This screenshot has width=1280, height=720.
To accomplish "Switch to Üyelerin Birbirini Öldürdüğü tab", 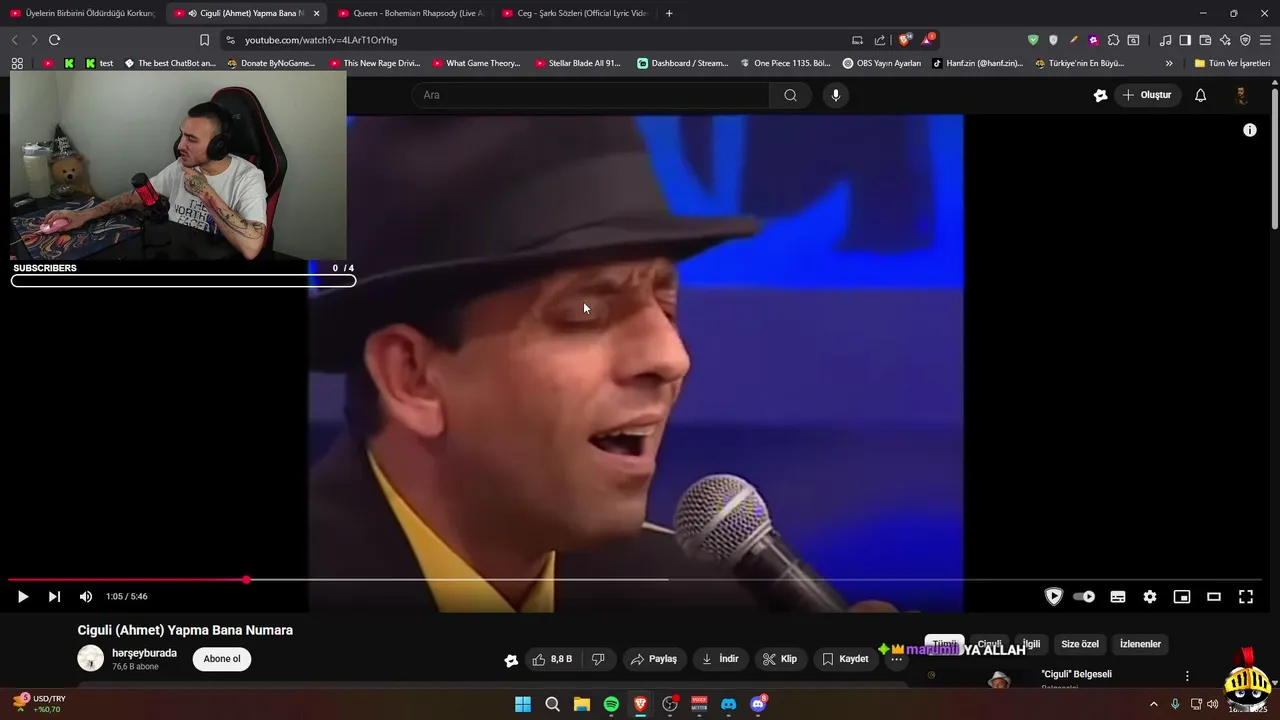I will pos(82,13).
